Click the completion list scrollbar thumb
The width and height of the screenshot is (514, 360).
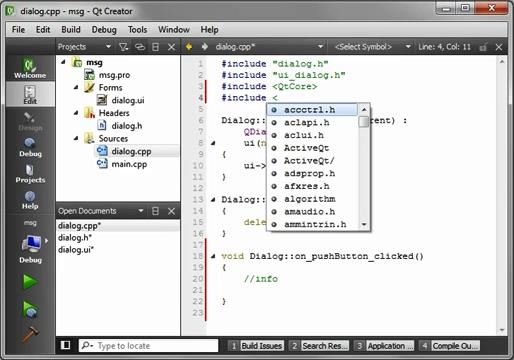point(364,122)
